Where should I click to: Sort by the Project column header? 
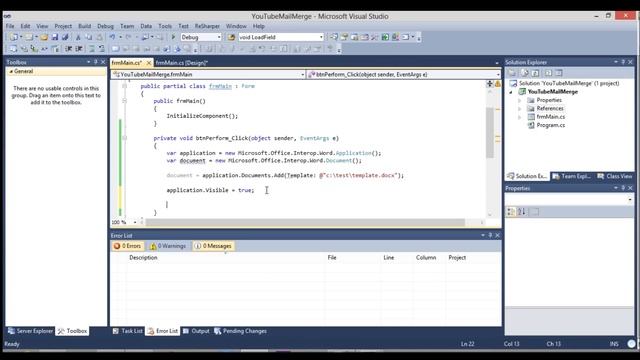457,258
